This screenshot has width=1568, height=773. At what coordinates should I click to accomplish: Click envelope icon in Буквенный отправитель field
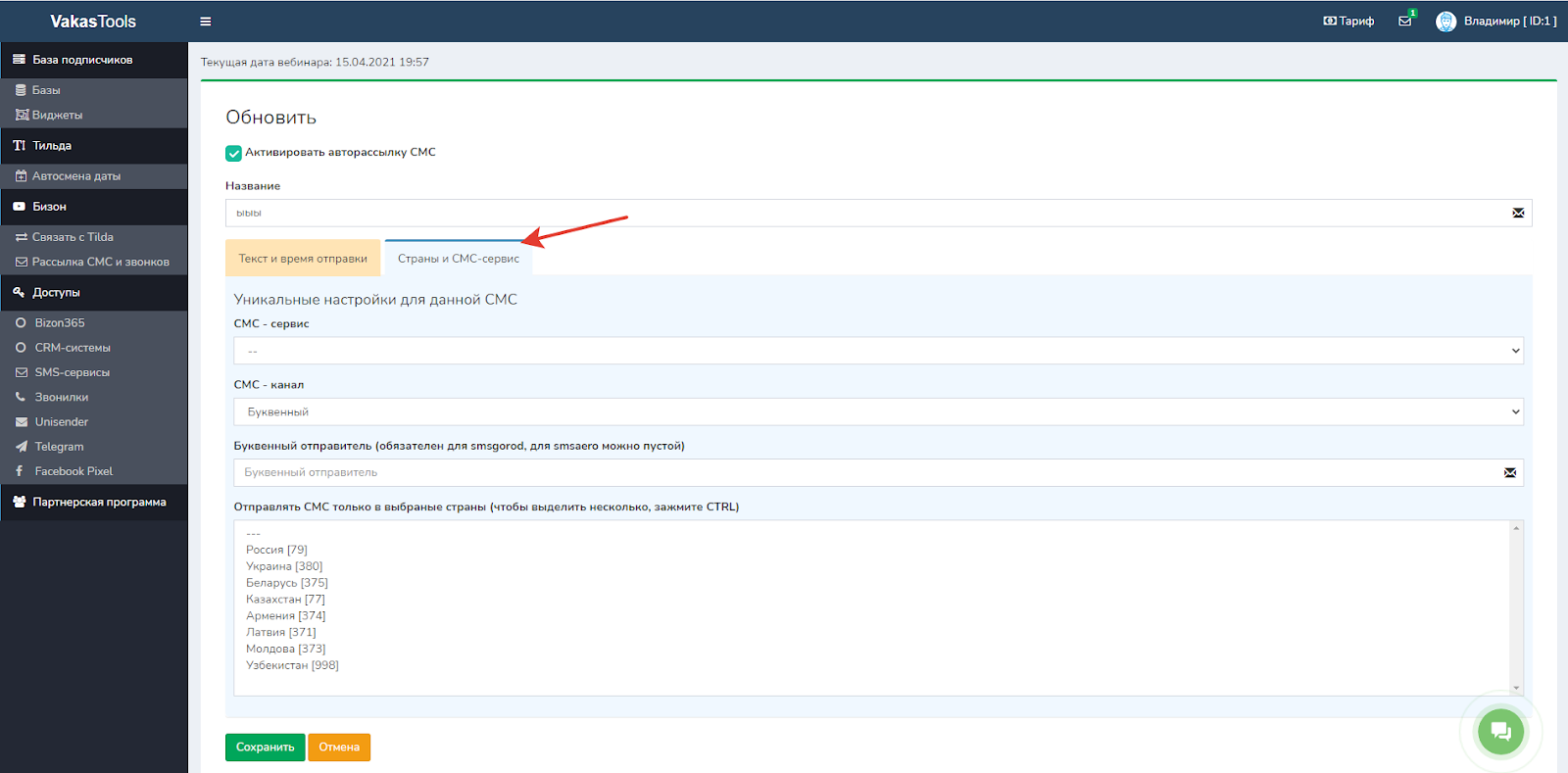[x=1510, y=473]
